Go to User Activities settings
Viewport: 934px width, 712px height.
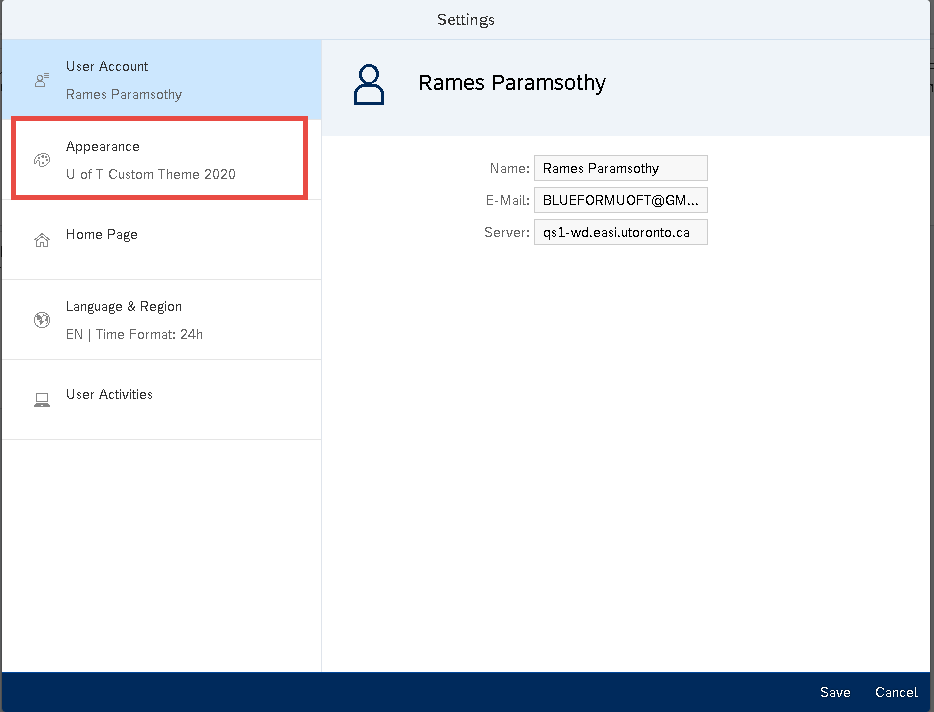pos(161,400)
